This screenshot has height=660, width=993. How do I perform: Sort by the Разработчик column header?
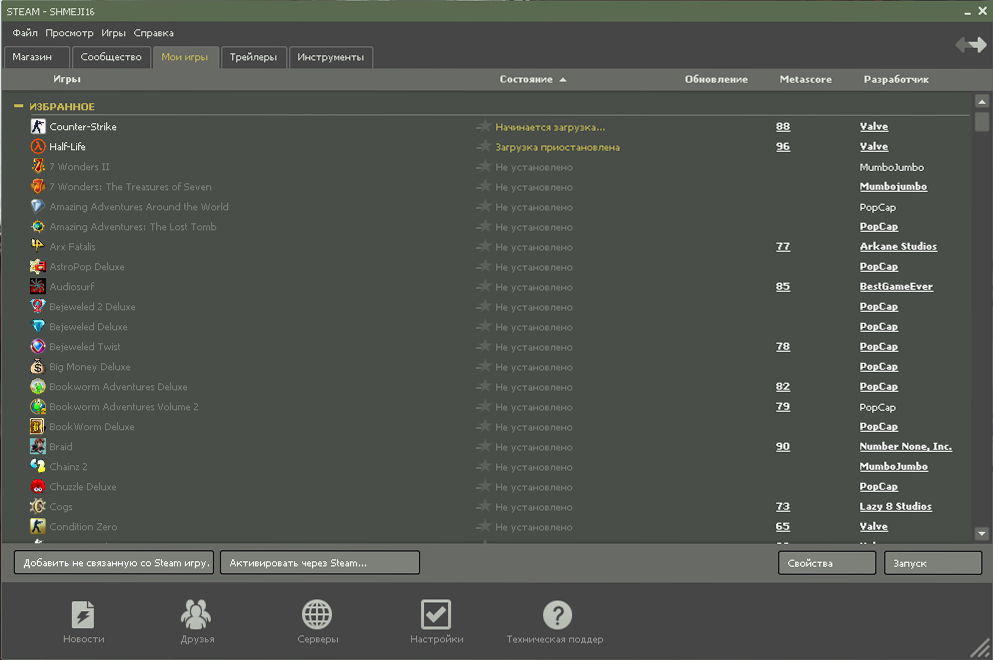[896, 79]
